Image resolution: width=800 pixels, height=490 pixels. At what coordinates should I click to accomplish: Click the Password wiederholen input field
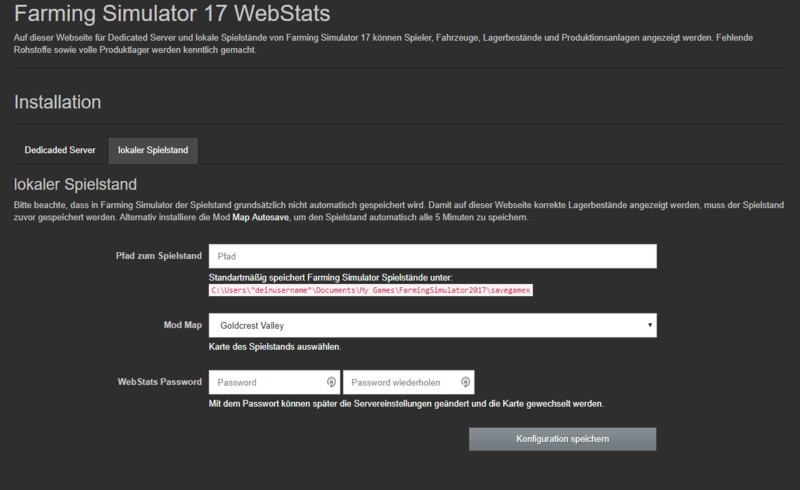[400, 382]
